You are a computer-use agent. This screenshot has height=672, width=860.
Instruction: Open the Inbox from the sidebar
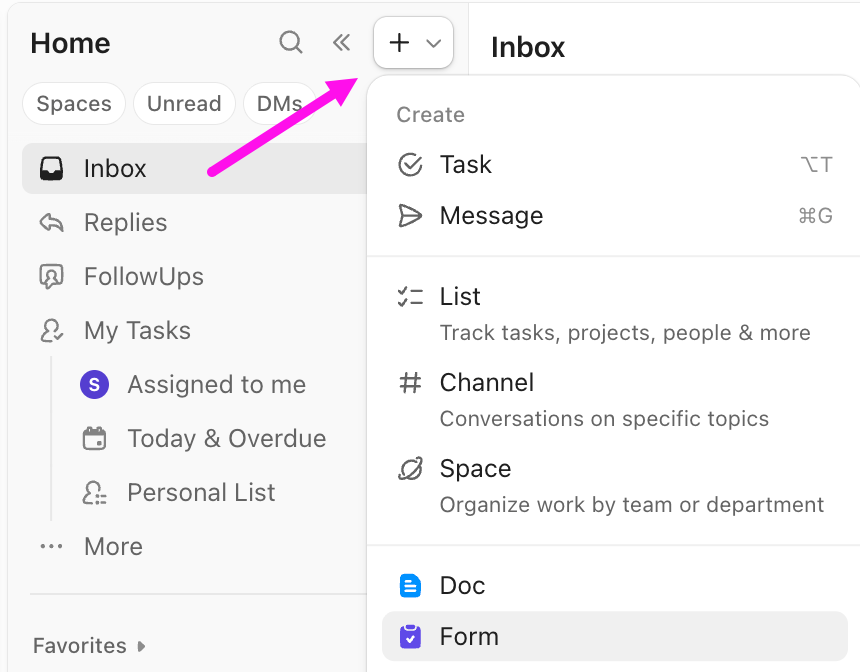(114, 168)
